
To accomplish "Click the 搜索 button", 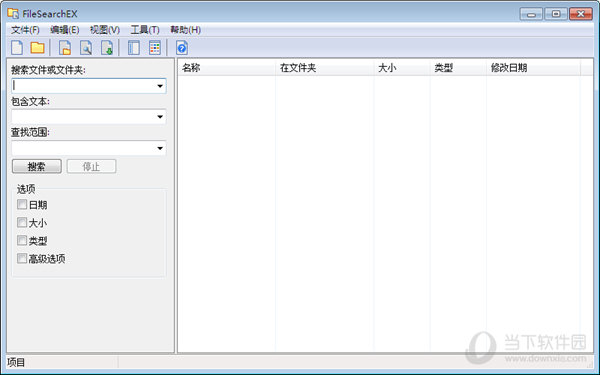I will coord(37,166).
